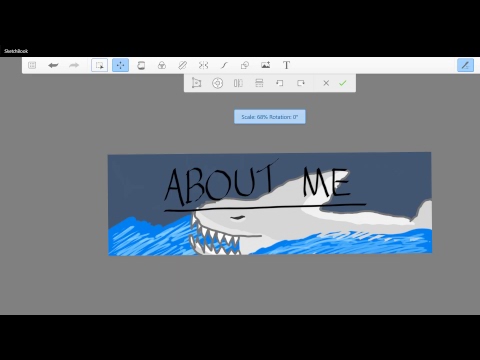
Task: Confirm the transform with the green checkmark
Action: click(x=343, y=83)
